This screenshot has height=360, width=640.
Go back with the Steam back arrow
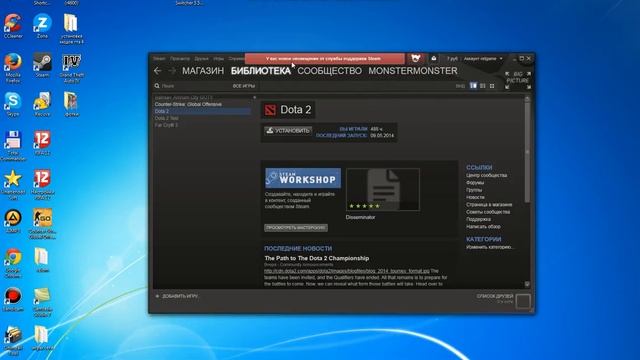[158, 71]
